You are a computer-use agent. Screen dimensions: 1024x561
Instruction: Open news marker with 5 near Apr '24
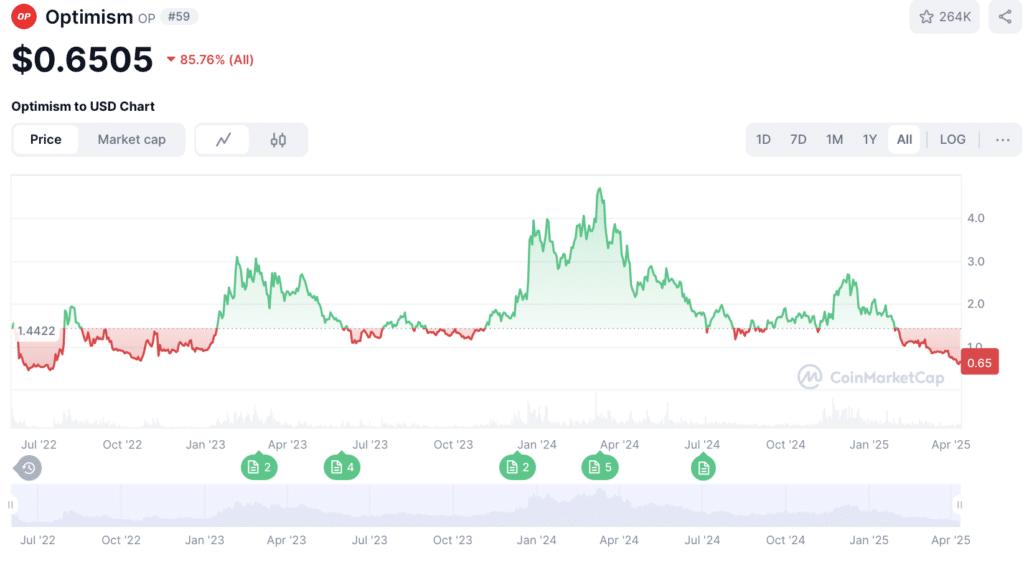click(600, 467)
